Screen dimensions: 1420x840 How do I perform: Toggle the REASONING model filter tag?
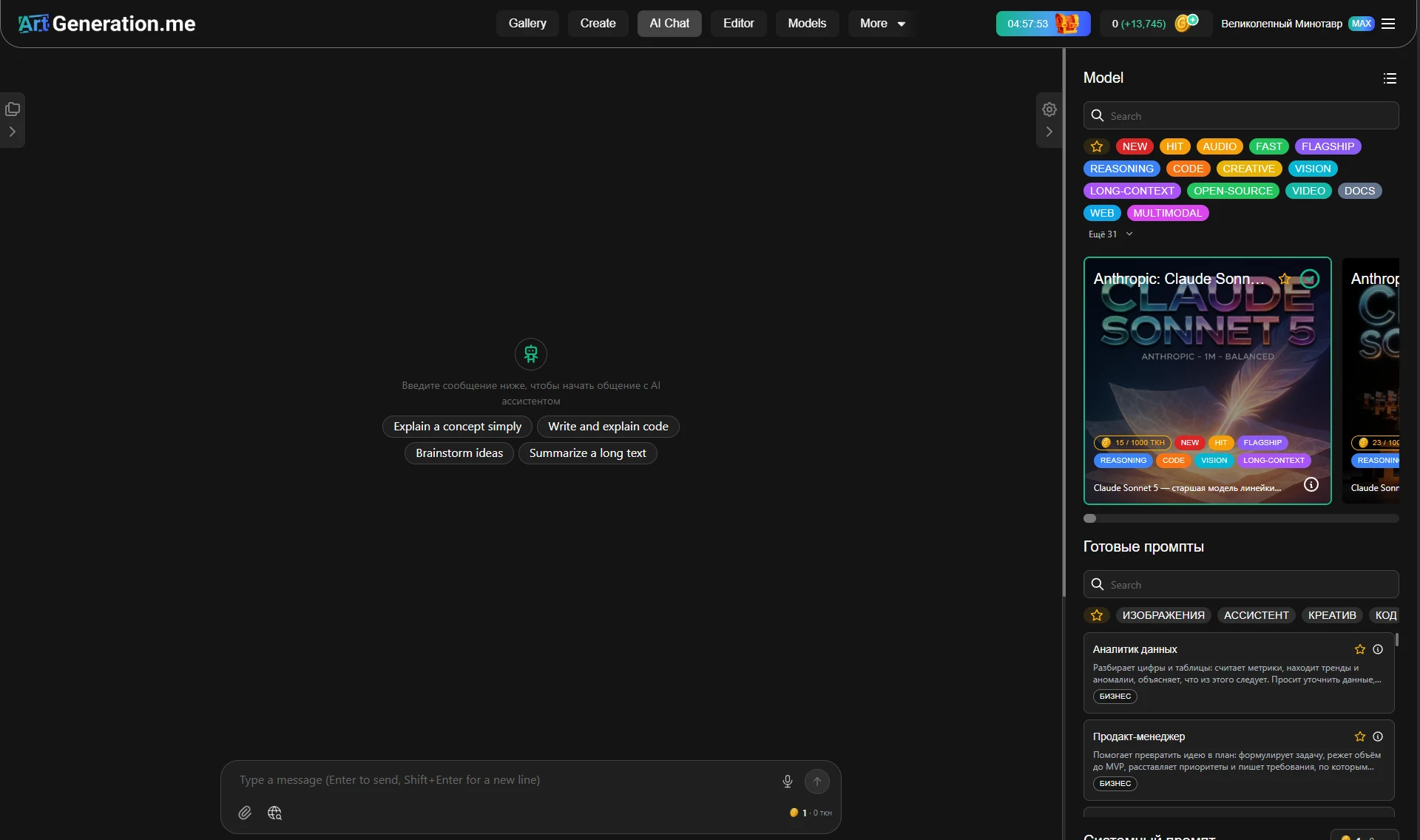point(1121,169)
